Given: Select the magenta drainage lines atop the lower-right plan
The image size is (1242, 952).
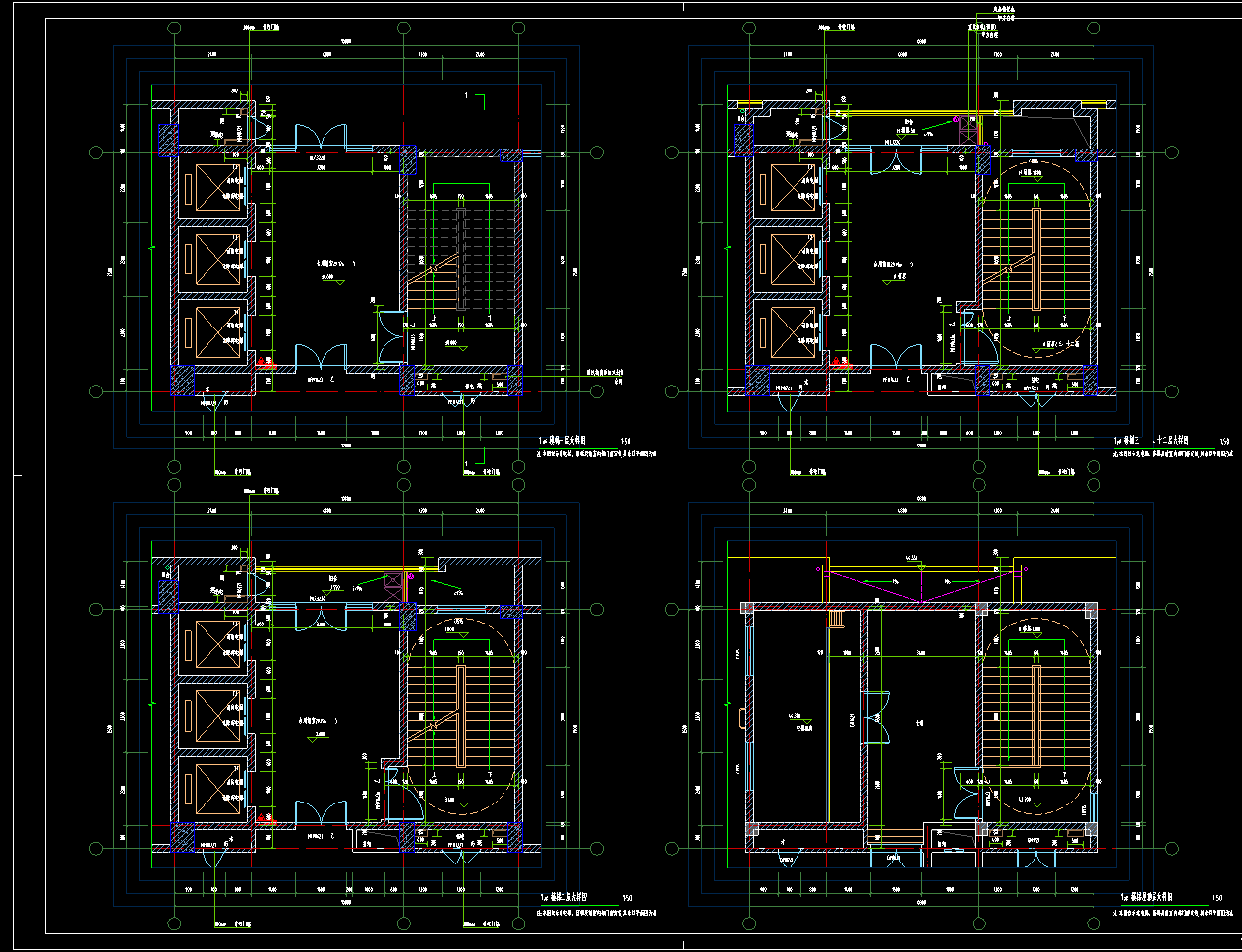Looking at the screenshot, I should point(919,585).
